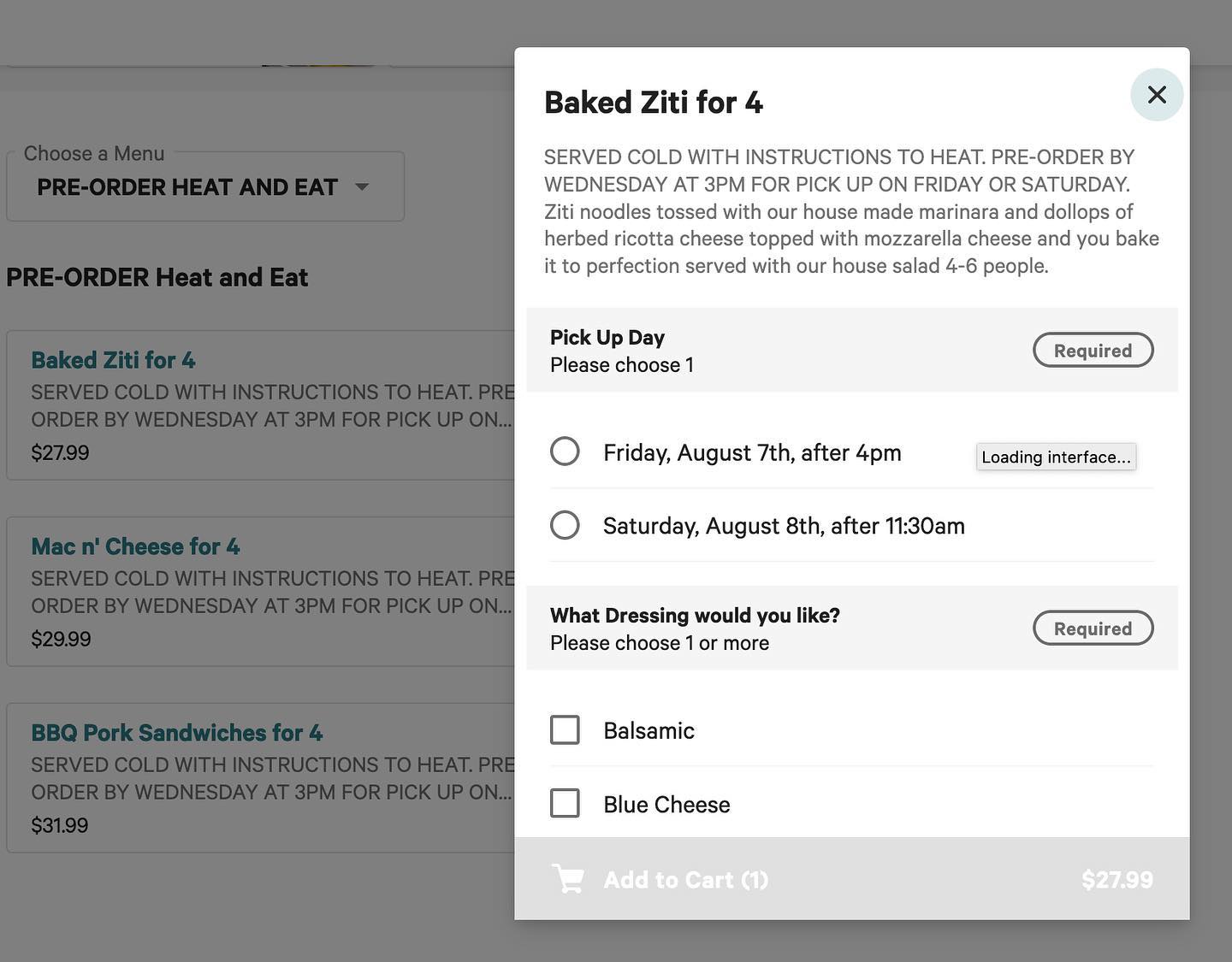The image size is (1232, 962).
Task: Click Add to Cart button
Action: coord(686,880)
